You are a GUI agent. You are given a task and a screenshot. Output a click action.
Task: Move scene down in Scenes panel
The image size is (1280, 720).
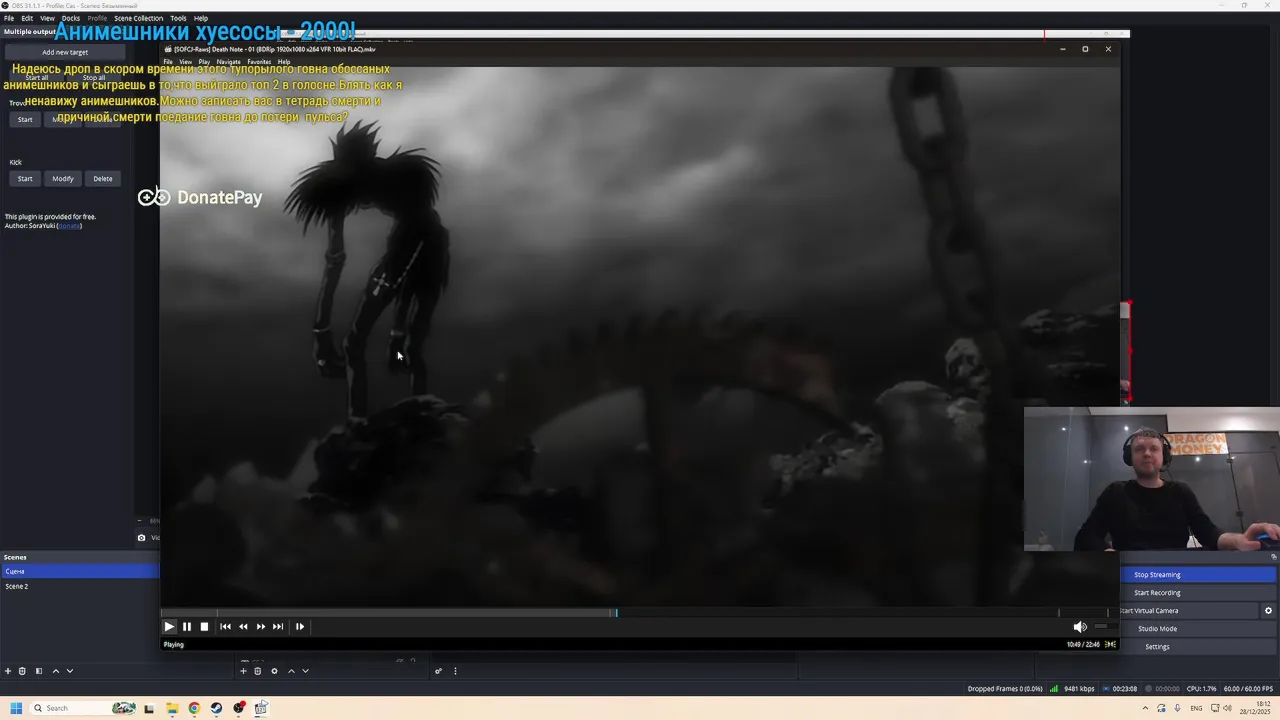tap(69, 671)
